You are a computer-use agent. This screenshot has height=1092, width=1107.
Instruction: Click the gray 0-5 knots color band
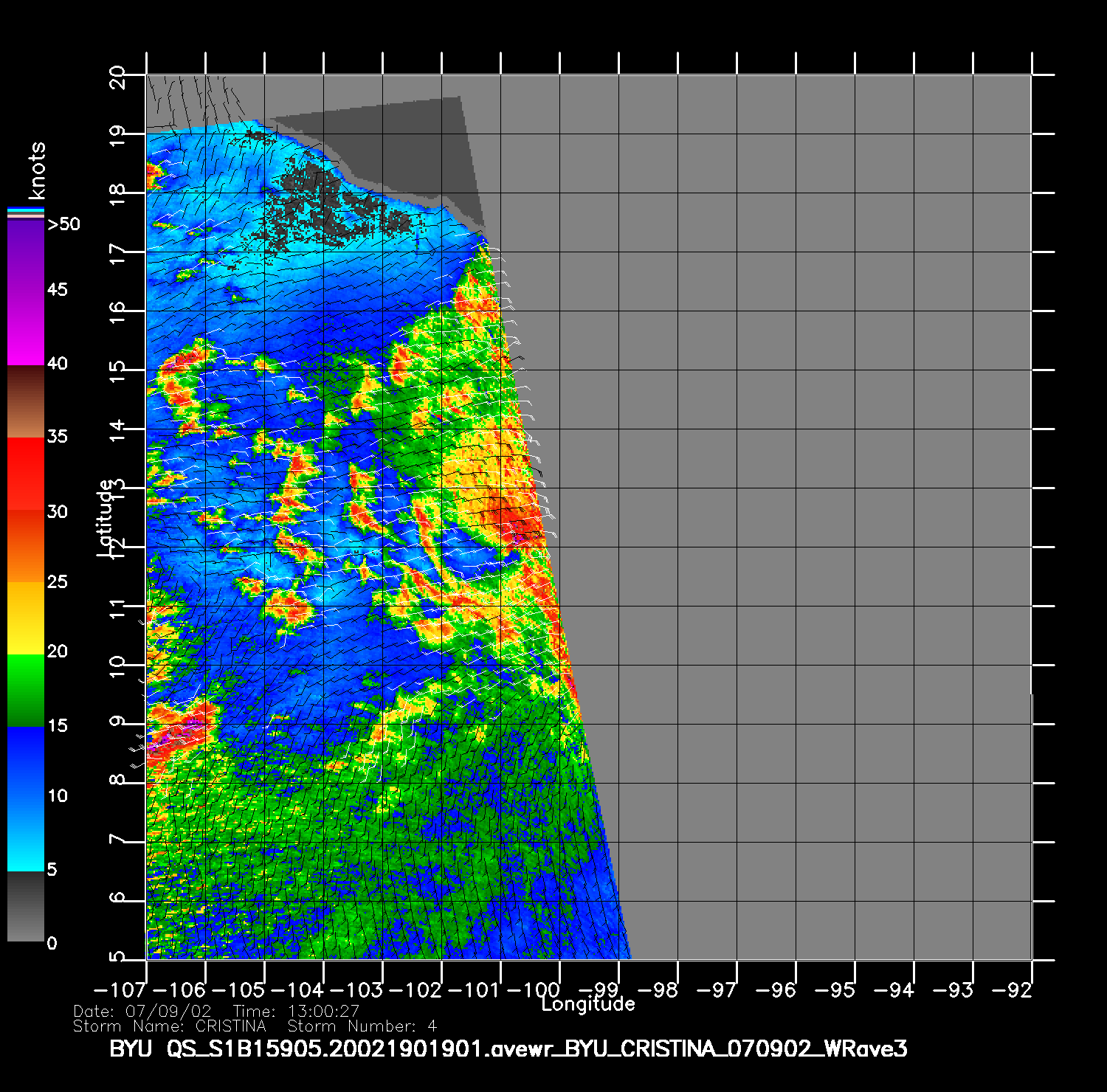pyautogui.click(x=25, y=906)
